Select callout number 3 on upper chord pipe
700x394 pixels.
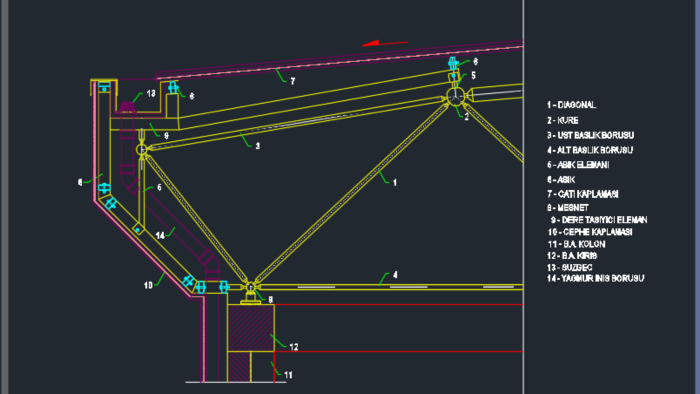click(258, 146)
